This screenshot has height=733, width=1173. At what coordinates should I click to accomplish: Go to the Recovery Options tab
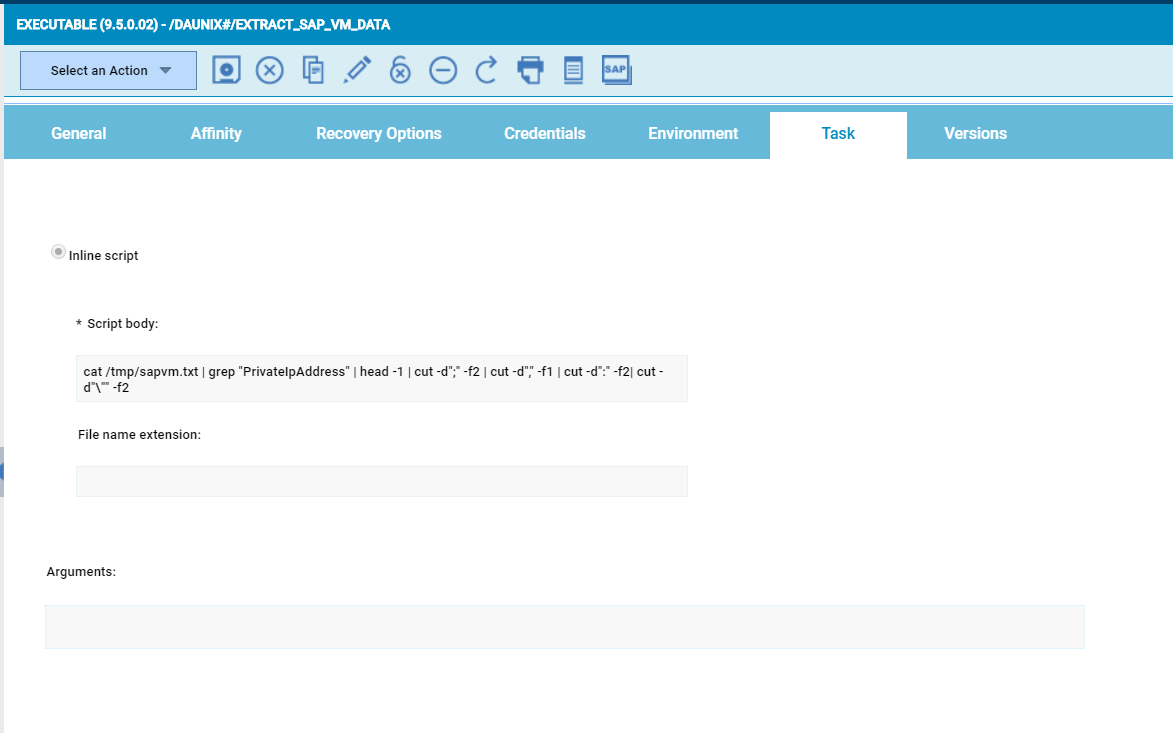coord(378,134)
